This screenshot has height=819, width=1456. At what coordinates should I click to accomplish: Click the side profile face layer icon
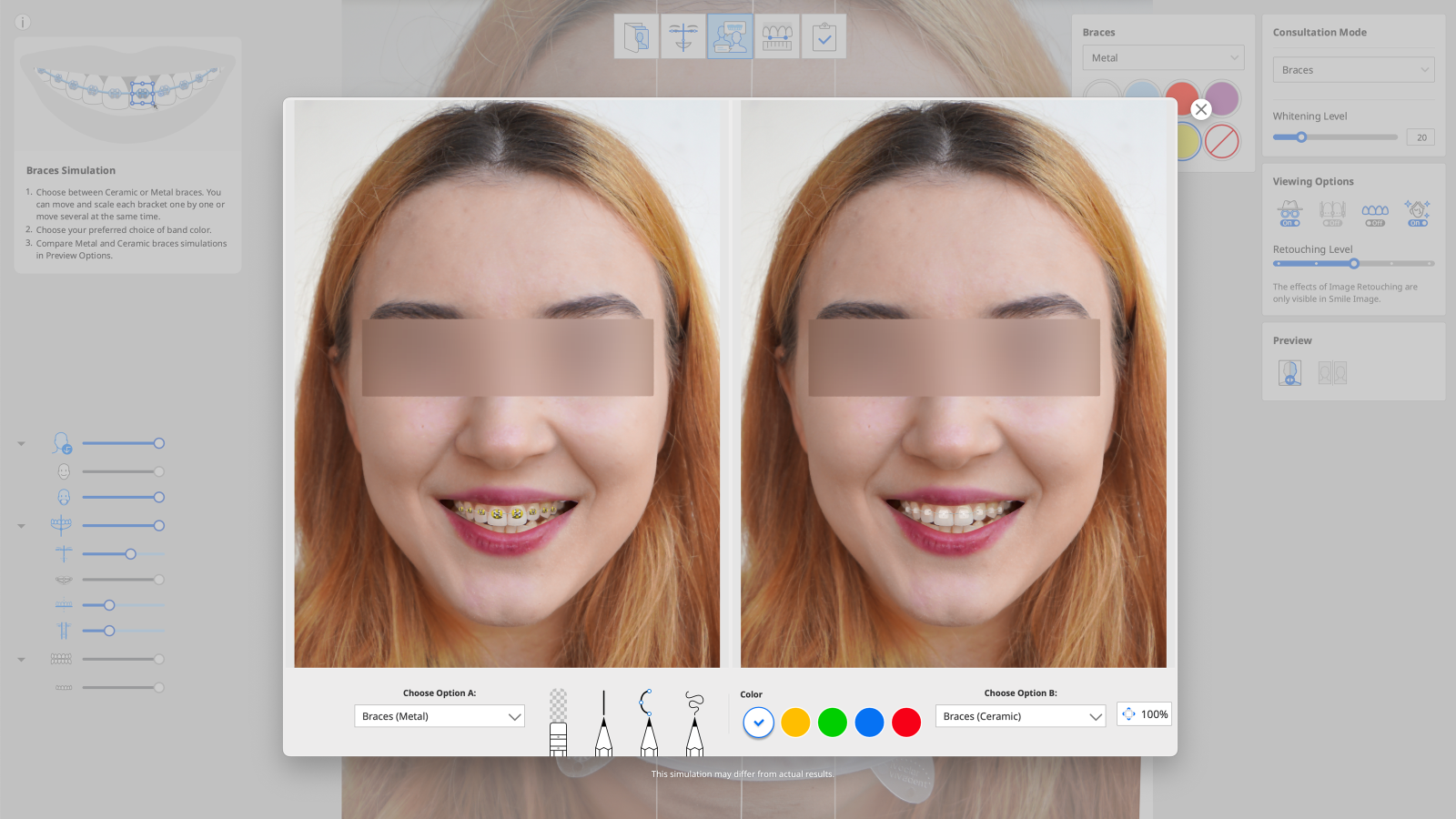62,443
